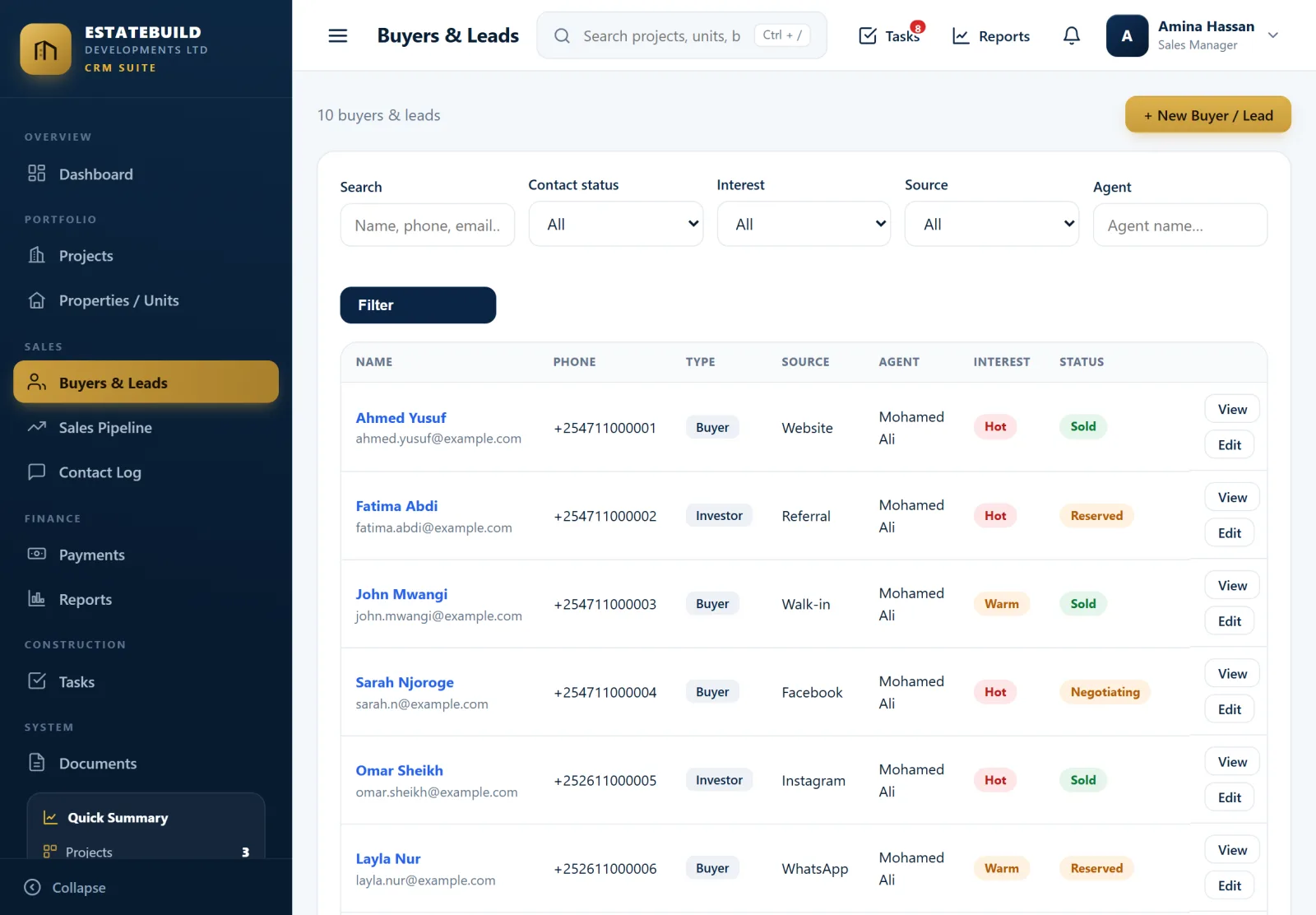
Task: Click the Name, phone, email search field
Action: pyautogui.click(x=428, y=225)
